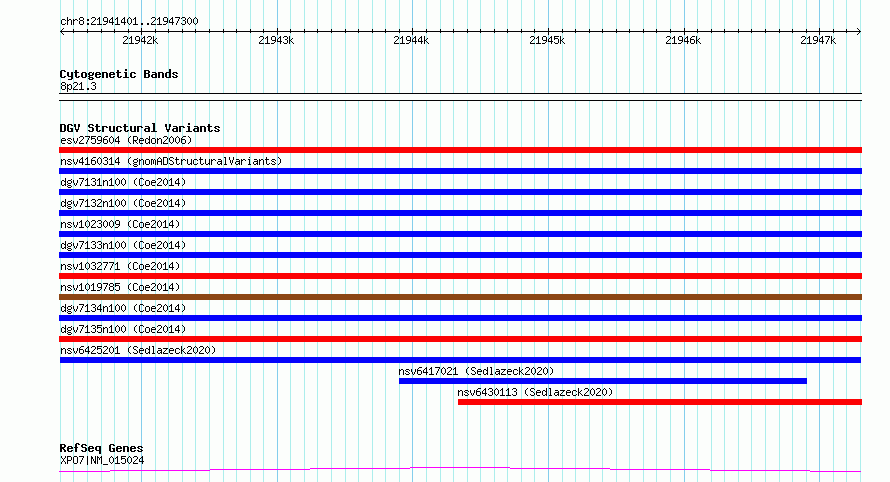Open gene label XPO7|NM_015024
This screenshot has height=482, width=890.
(x=102, y=460)
